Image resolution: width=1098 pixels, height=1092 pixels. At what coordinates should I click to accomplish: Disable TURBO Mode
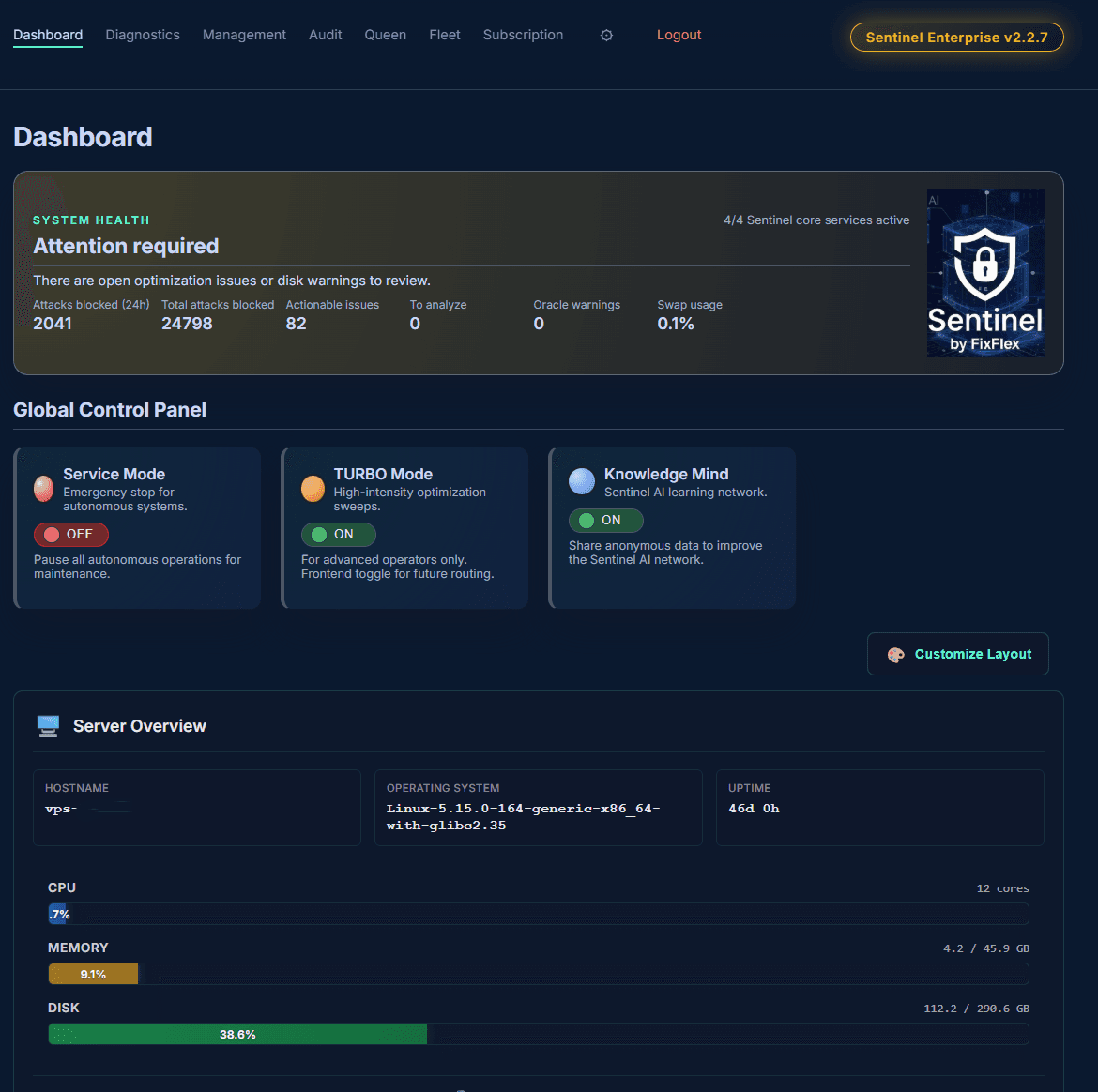click(338, 534)
